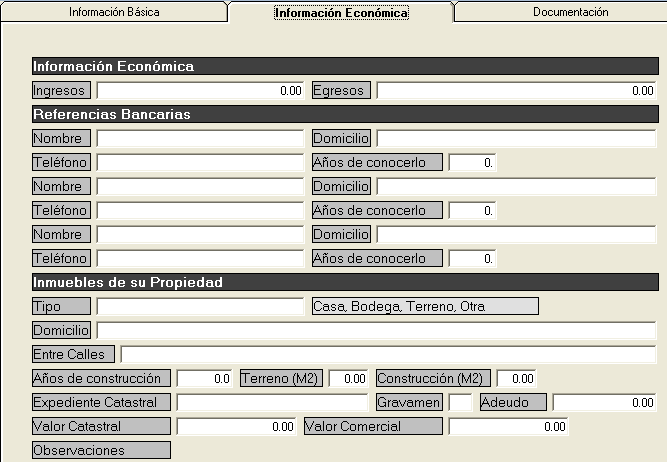Switch to the Información Básica tab
Viewport: 667px width, 462px height.
[113, 13]
